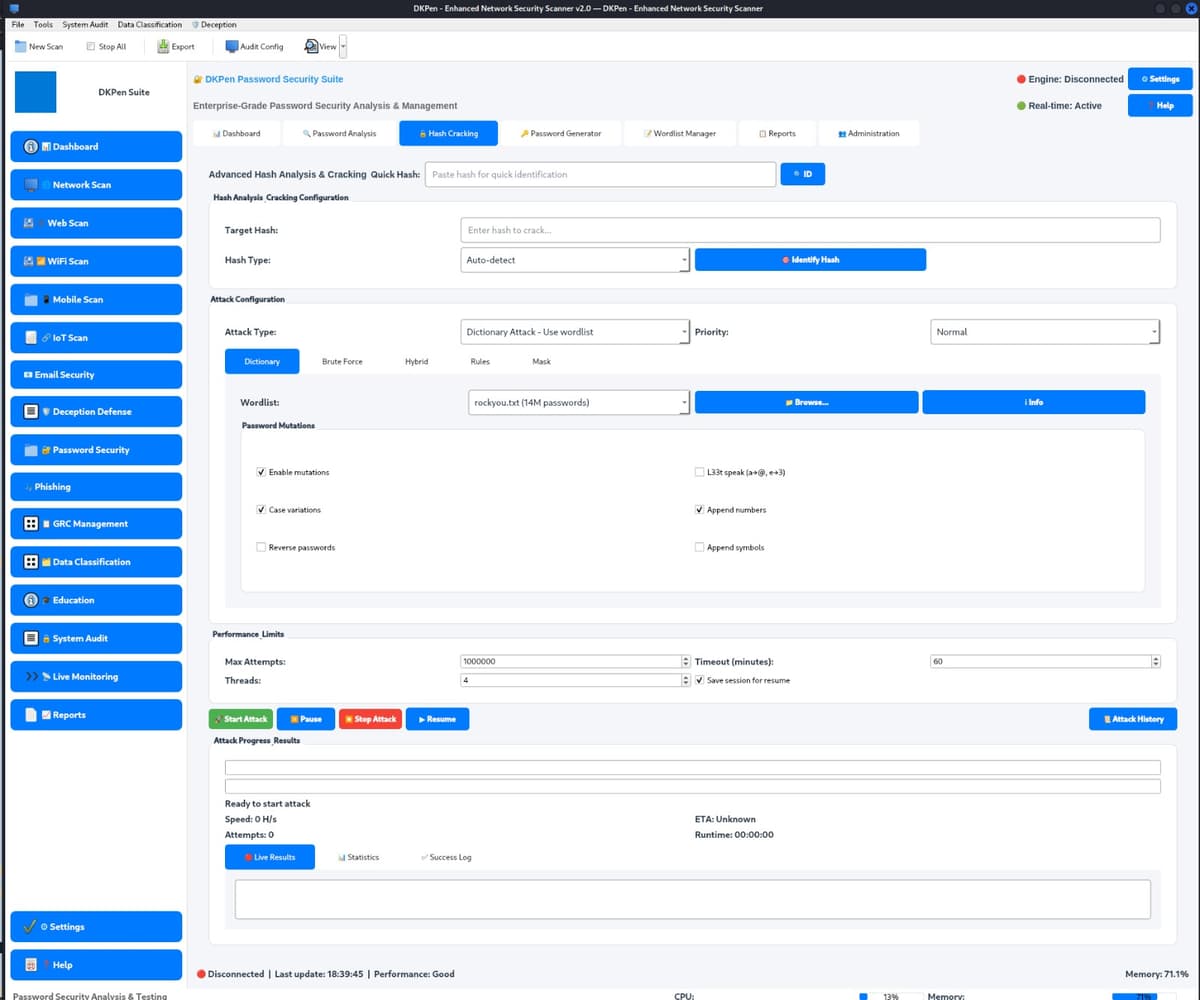Open the Hash Type dropdown
The image size is (1200, 1000).
tap(684, 259)
